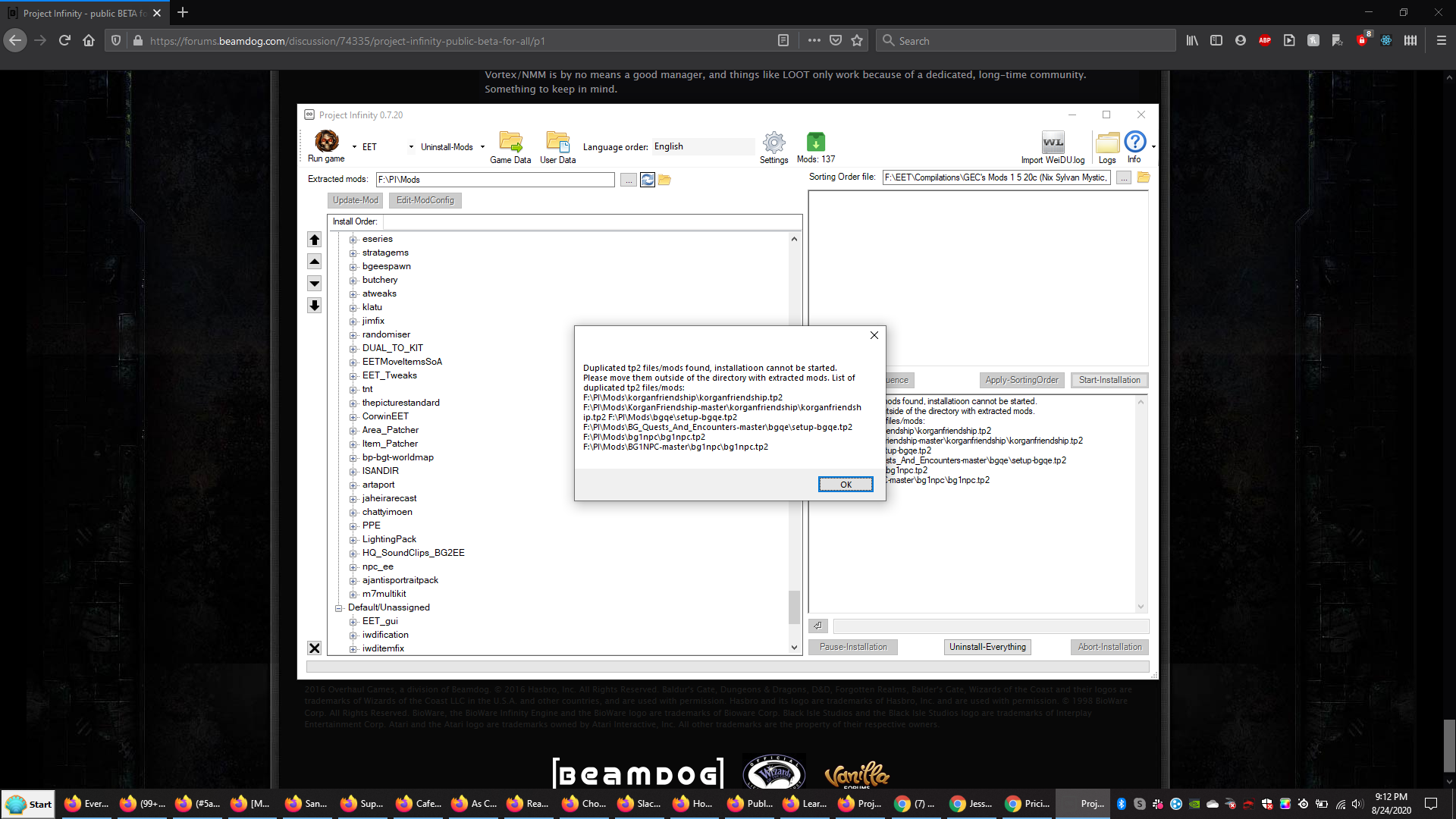Bookmark this page with the star

pyautogui.click(x=857, y=41)
